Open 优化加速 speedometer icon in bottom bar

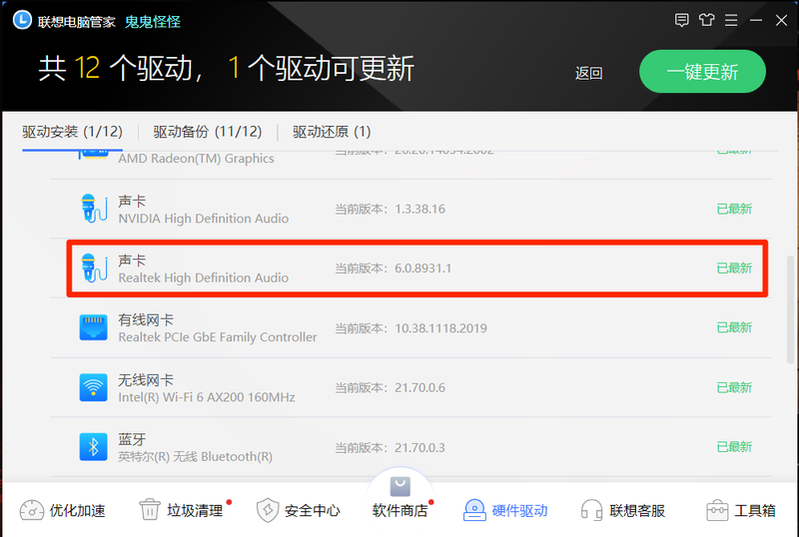32,511
